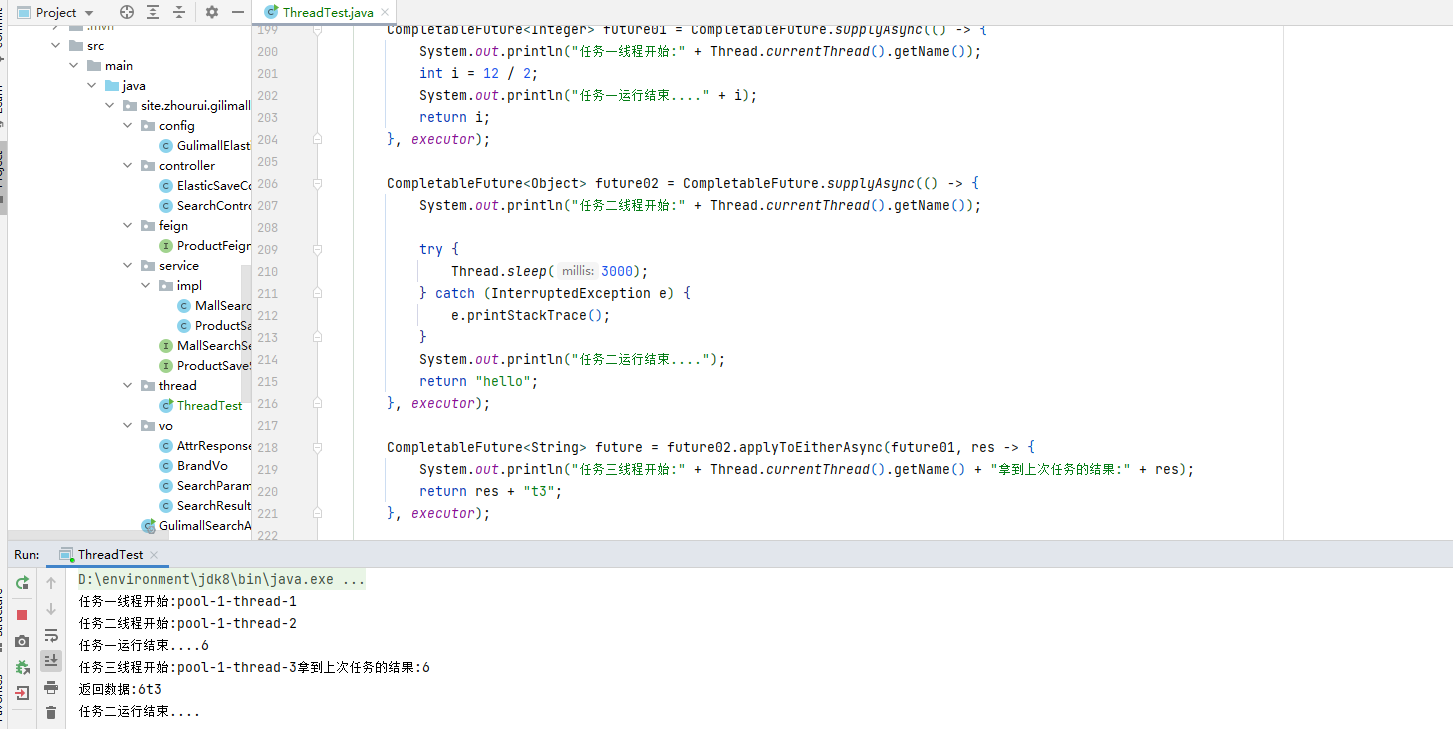Click the Project tree vertical scrollbar

coord(246,335)
